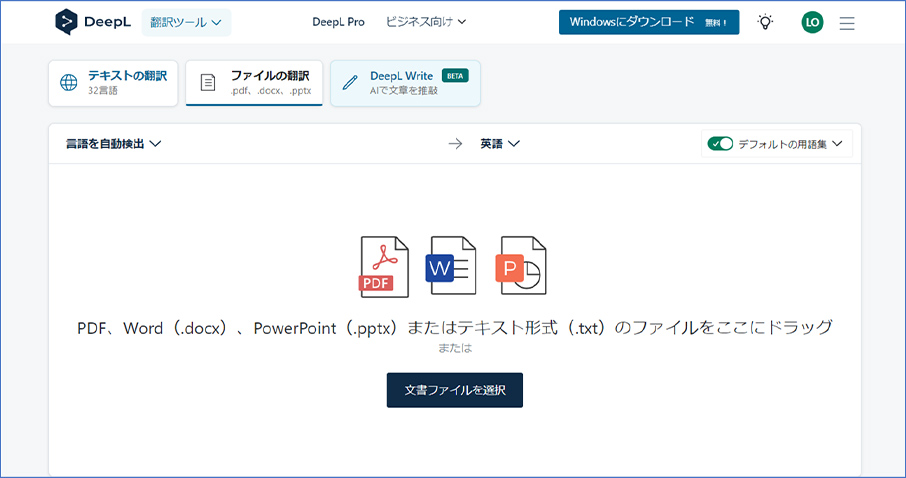Open the DeepL Pro link

(338, 22)
